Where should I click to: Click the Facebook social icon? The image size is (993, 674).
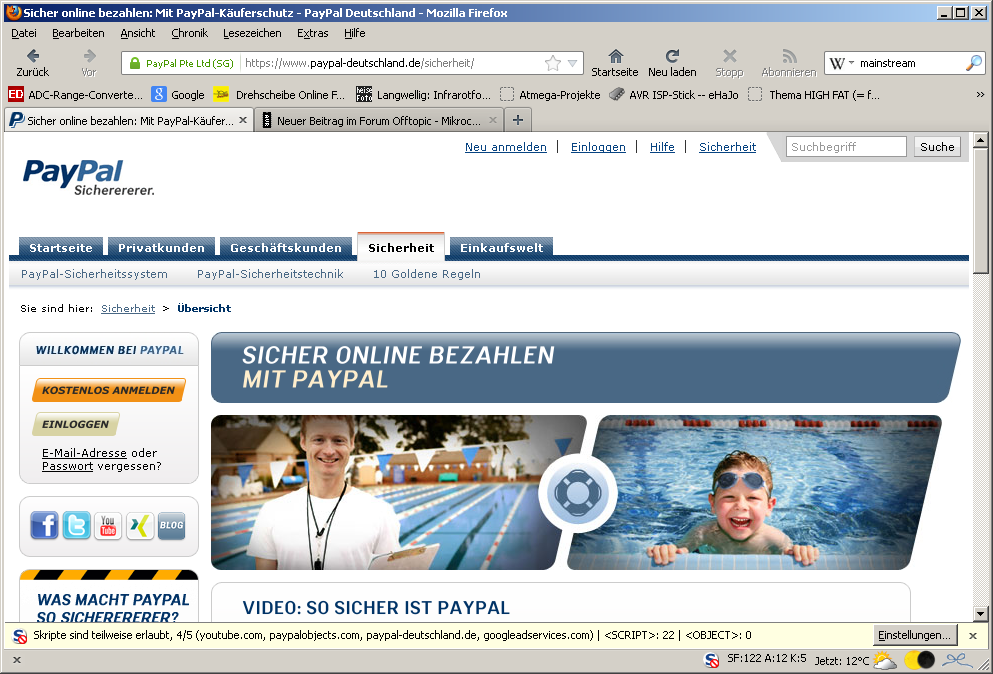click(44, 525)
